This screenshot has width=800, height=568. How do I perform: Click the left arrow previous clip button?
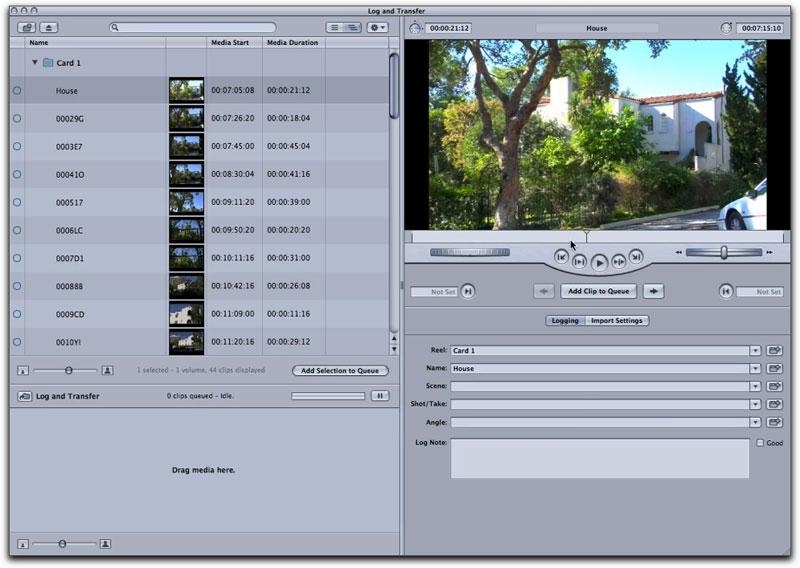[x=544, y=291]
